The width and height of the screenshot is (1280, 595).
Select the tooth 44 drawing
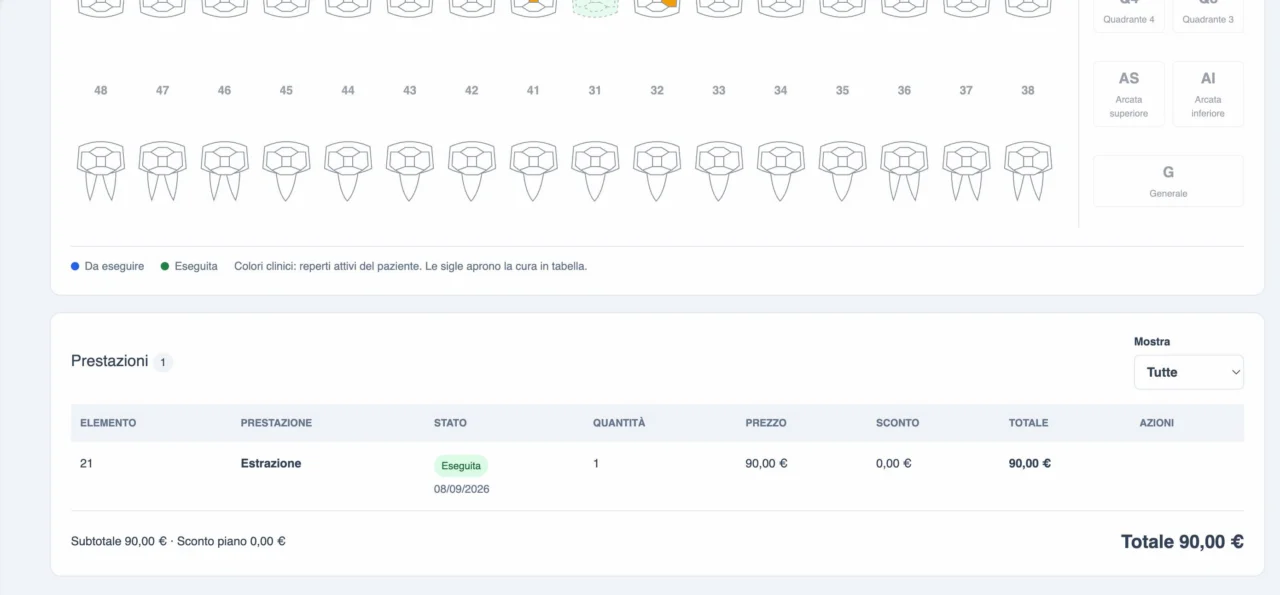pyautogui.click(x=348, y=171)
